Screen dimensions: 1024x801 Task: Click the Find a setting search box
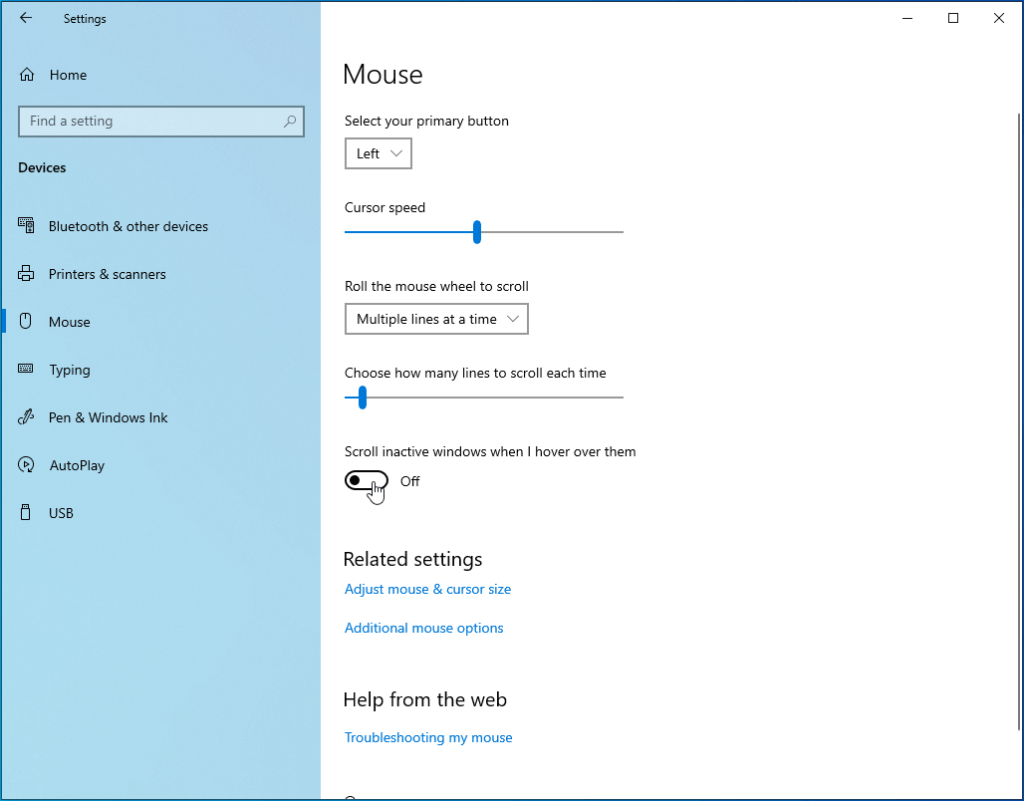[161, 121]
